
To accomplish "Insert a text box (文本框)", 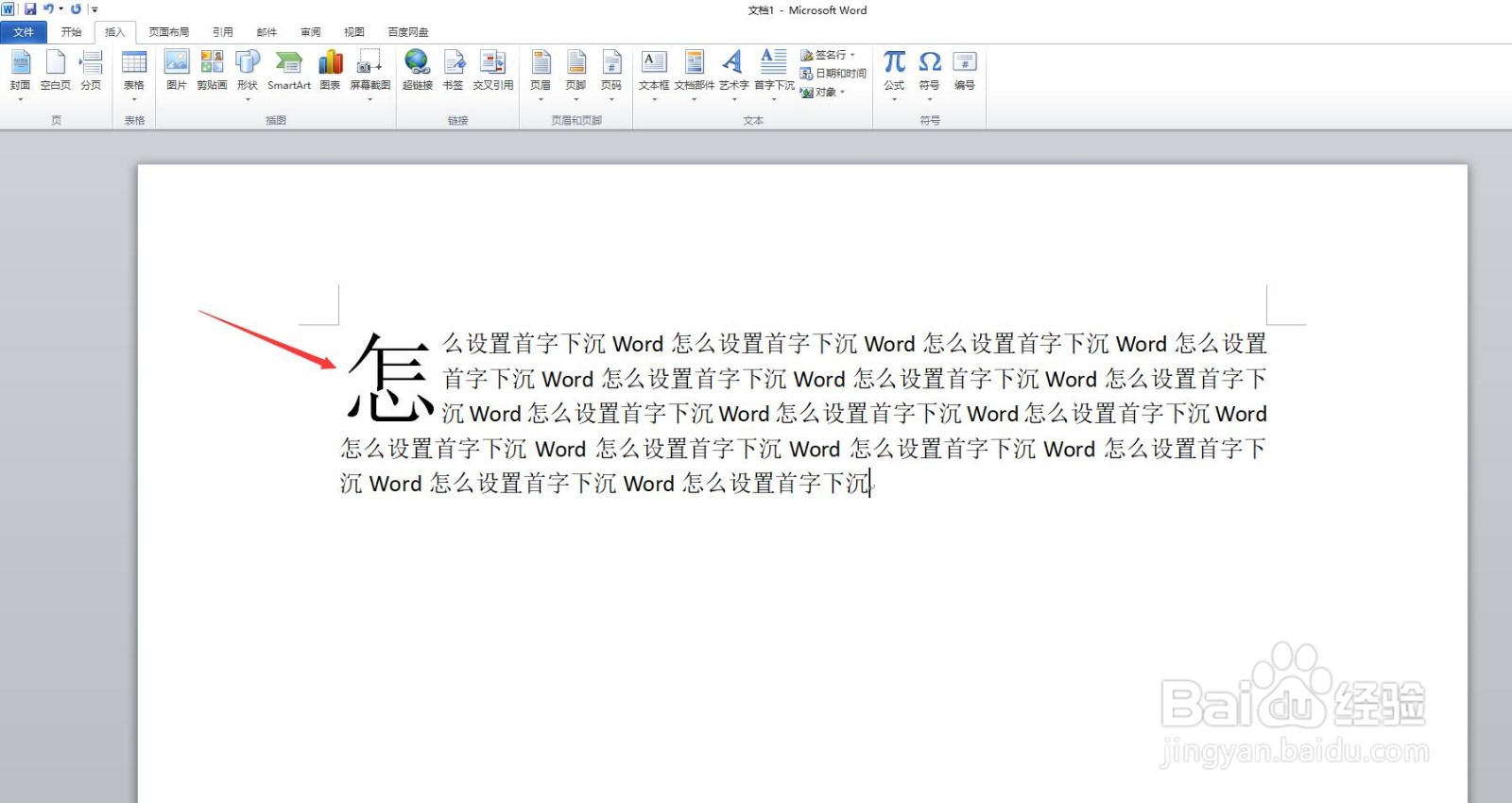I will 654,74.
